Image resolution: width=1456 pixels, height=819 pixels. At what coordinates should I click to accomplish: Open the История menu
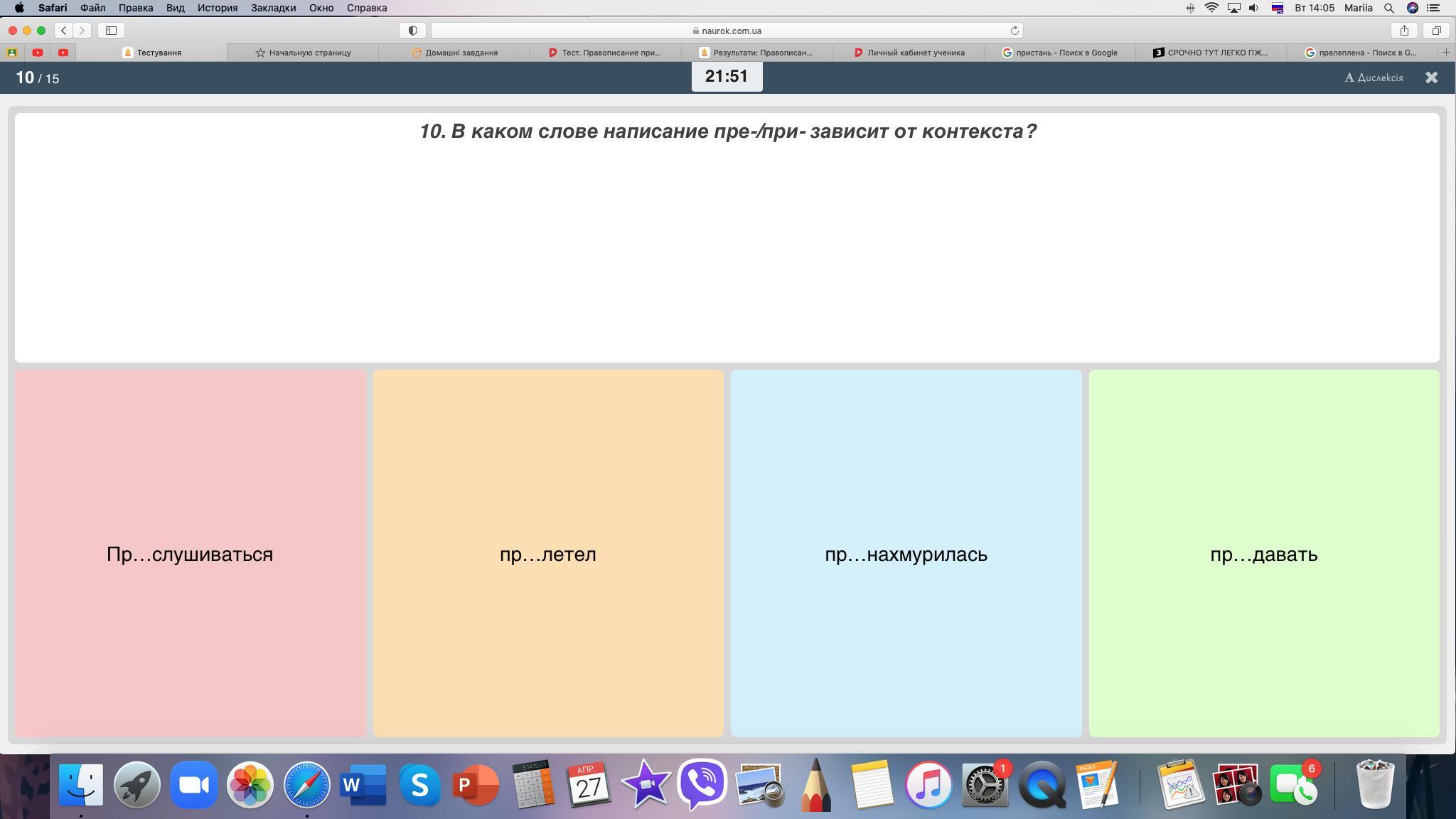(217, 8)
